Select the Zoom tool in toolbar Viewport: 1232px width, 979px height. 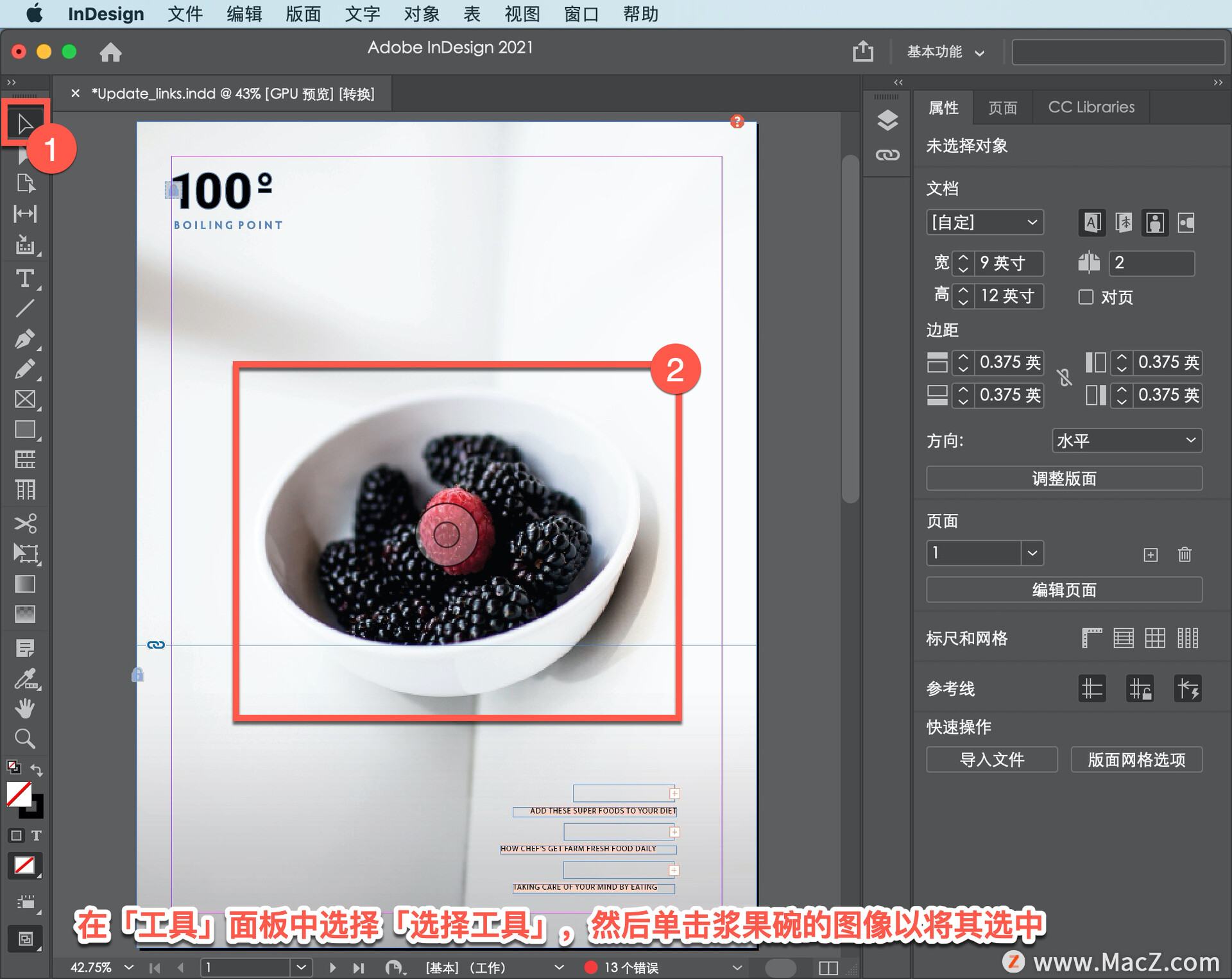25,739
